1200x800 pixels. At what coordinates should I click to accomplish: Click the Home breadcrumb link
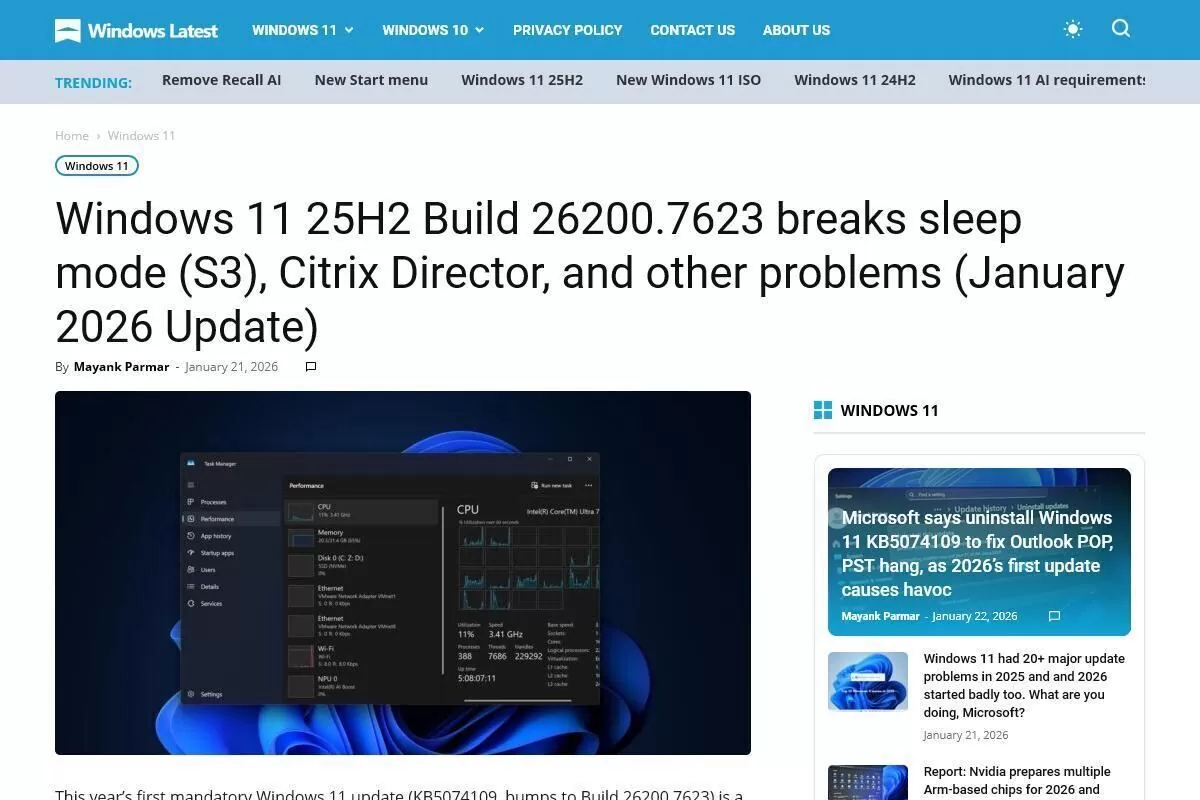coord(72,136)
